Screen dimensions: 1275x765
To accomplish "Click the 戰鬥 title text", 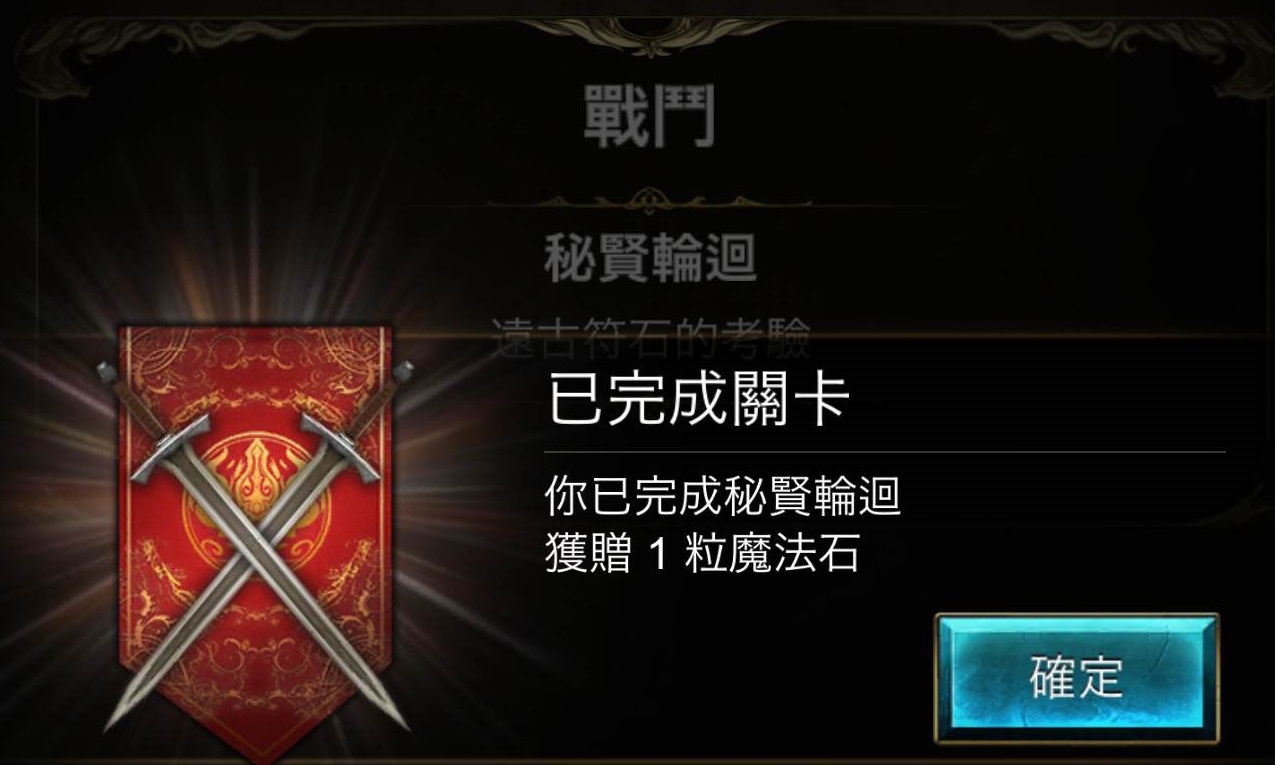I will tap(649, 117).
